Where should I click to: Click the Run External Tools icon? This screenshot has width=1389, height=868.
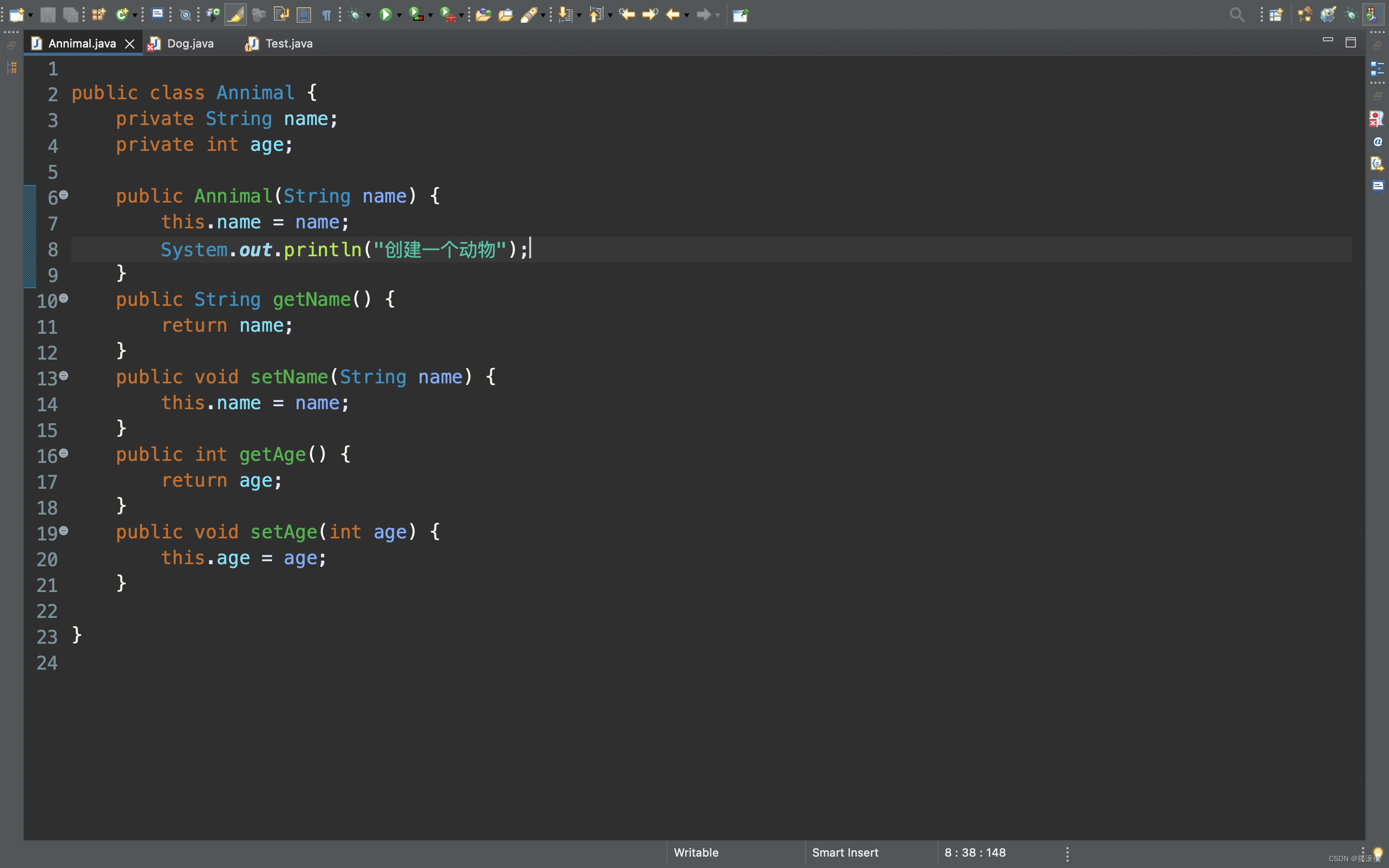pos(447,15)
